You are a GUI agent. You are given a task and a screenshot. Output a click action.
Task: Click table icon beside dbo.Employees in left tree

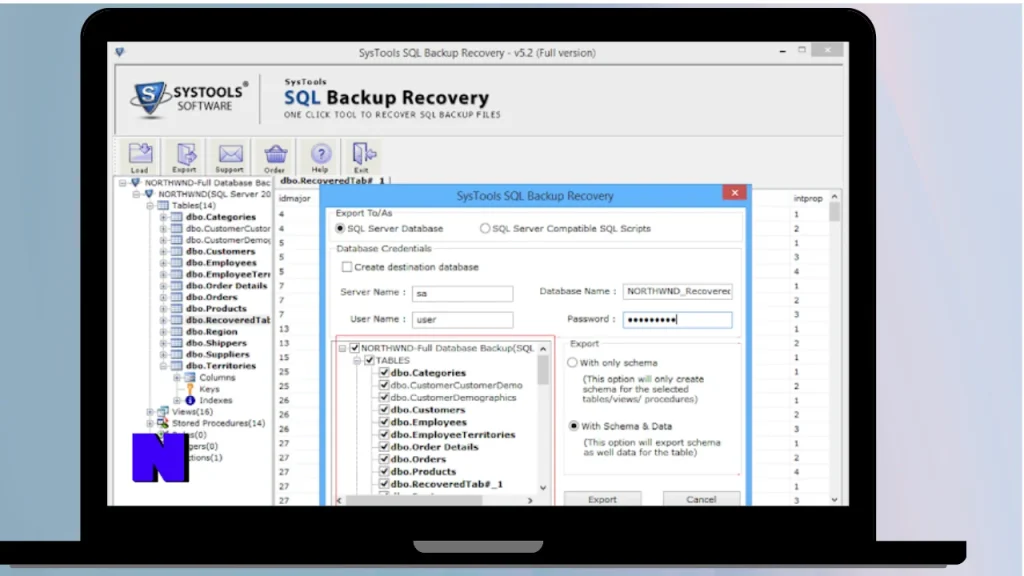[x=176, y=263]
